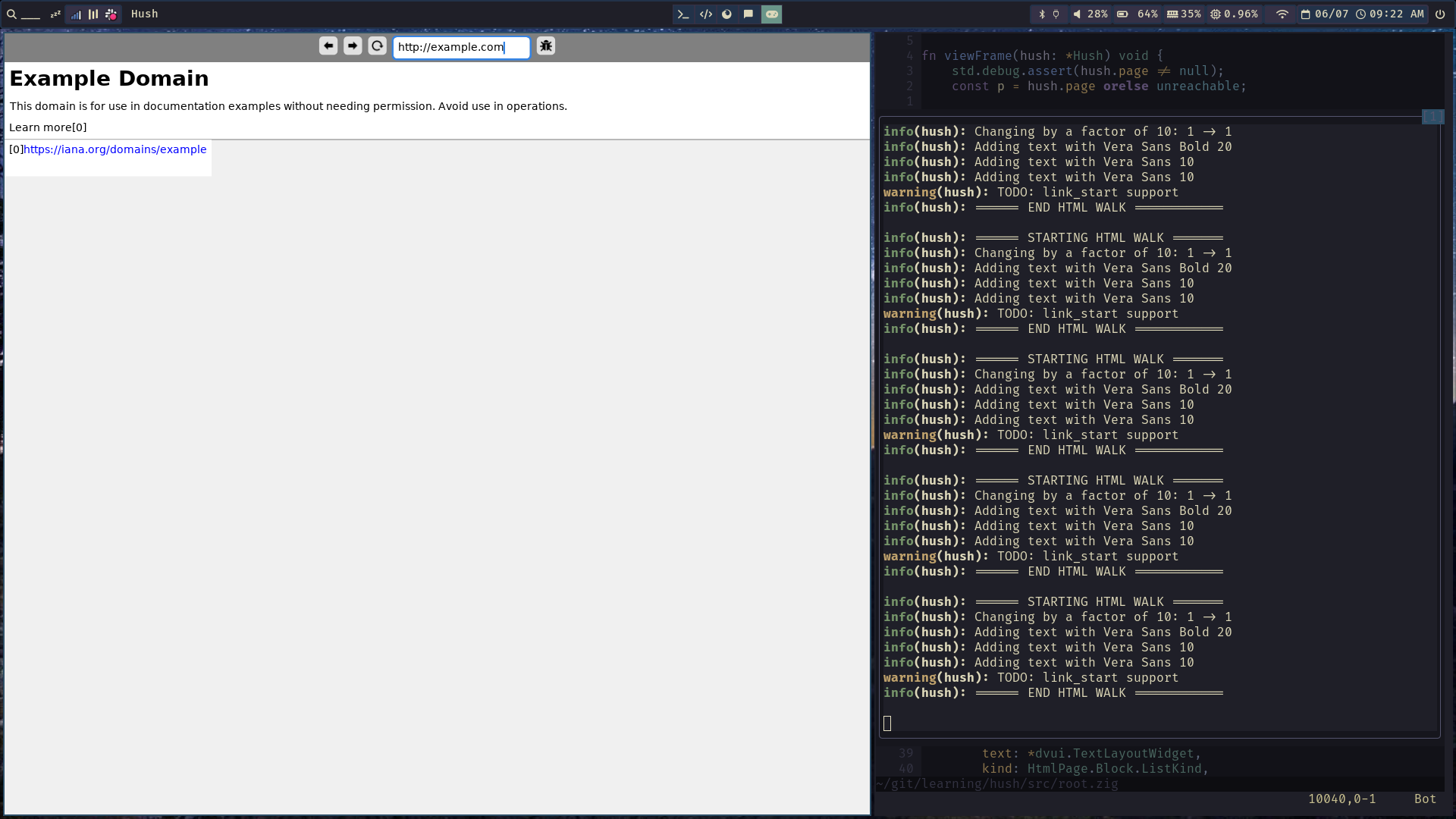Open the vertical bars icon in top bar

pos(93,14)
